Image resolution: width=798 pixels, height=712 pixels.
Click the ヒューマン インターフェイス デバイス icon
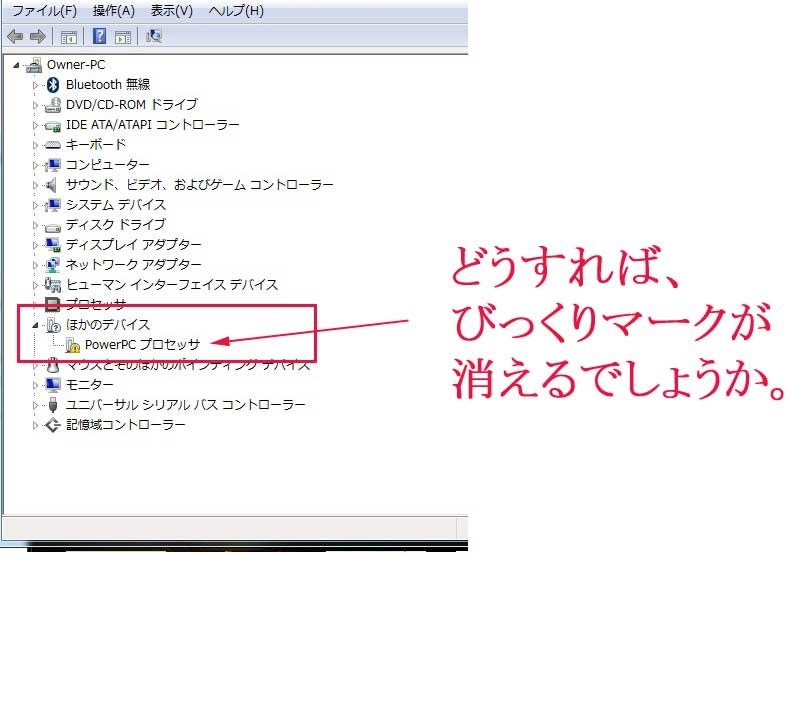click(52, 285)
